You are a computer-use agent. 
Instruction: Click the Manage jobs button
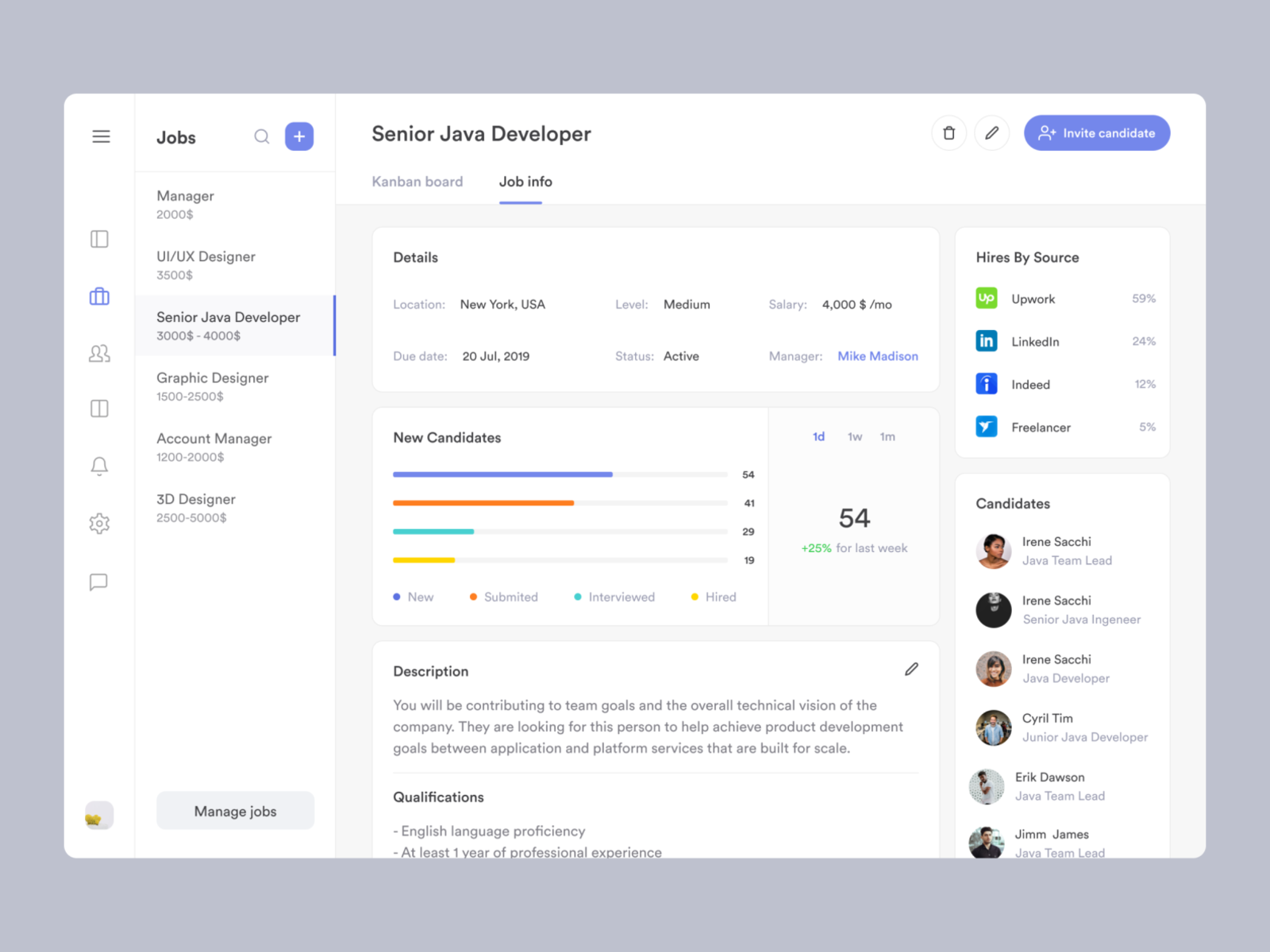point(235,811)
